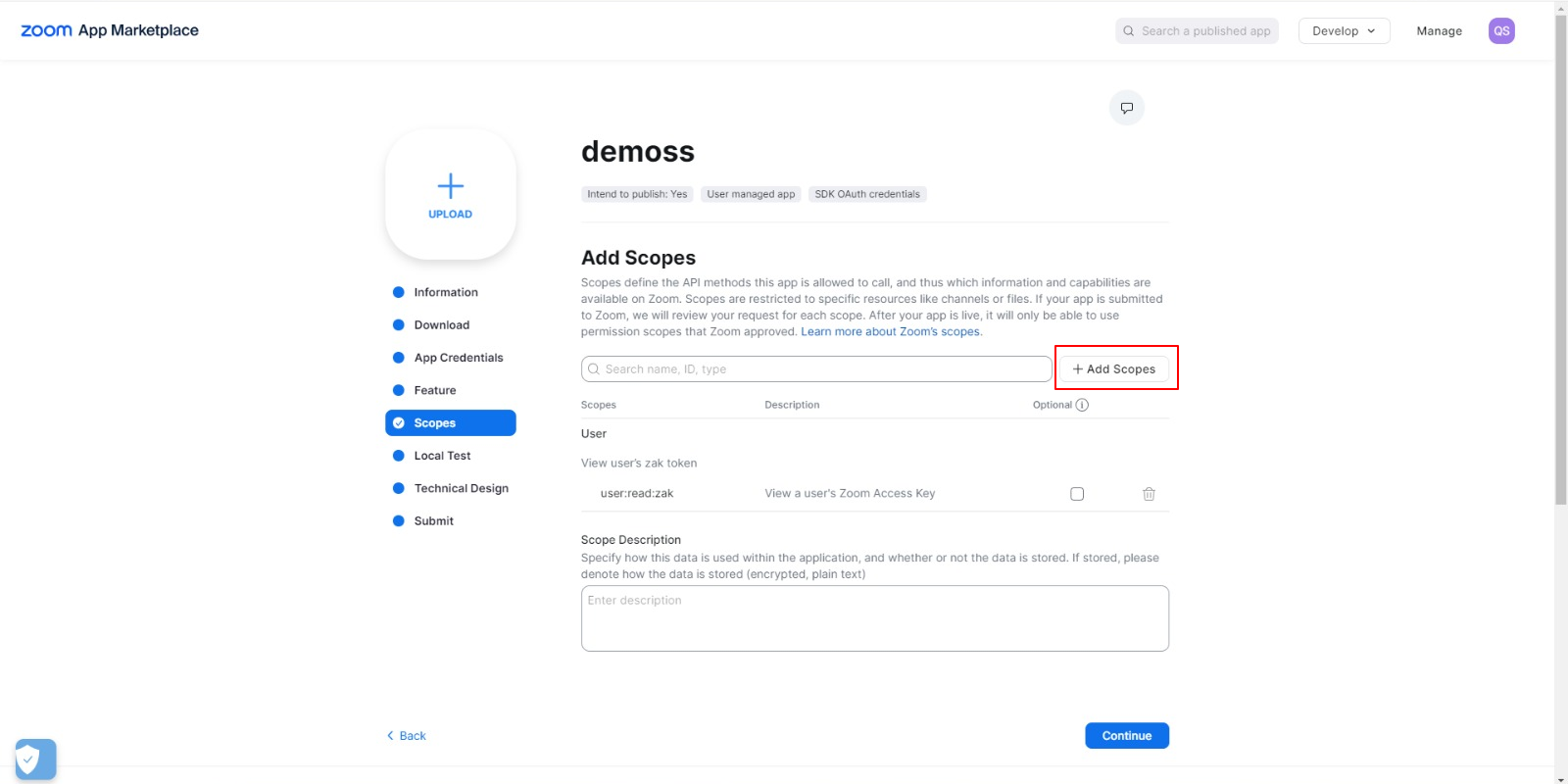Click the Zoom App Marketplace logo

[109, 30]
